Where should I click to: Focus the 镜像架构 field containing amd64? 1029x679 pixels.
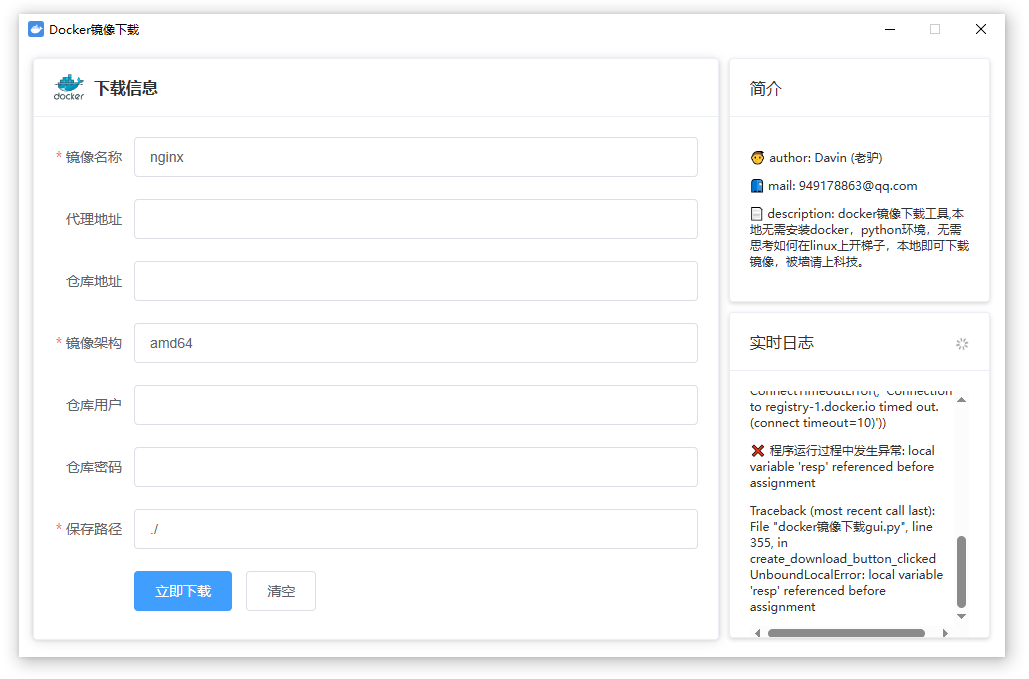pyautogui.click(x=415, y=343)
